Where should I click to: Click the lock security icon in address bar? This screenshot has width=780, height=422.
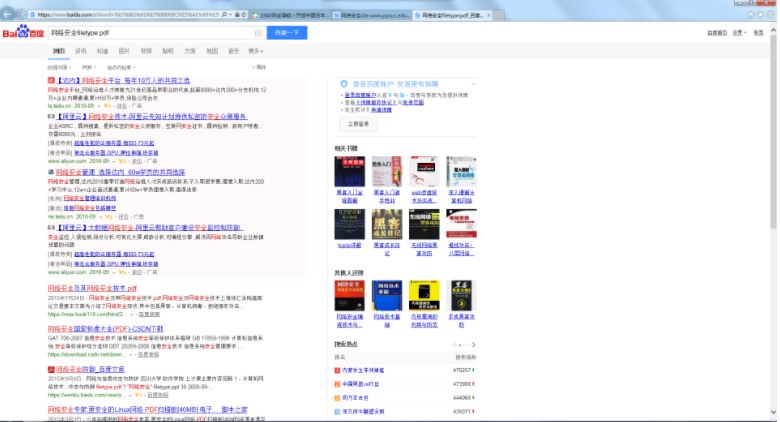237,15
